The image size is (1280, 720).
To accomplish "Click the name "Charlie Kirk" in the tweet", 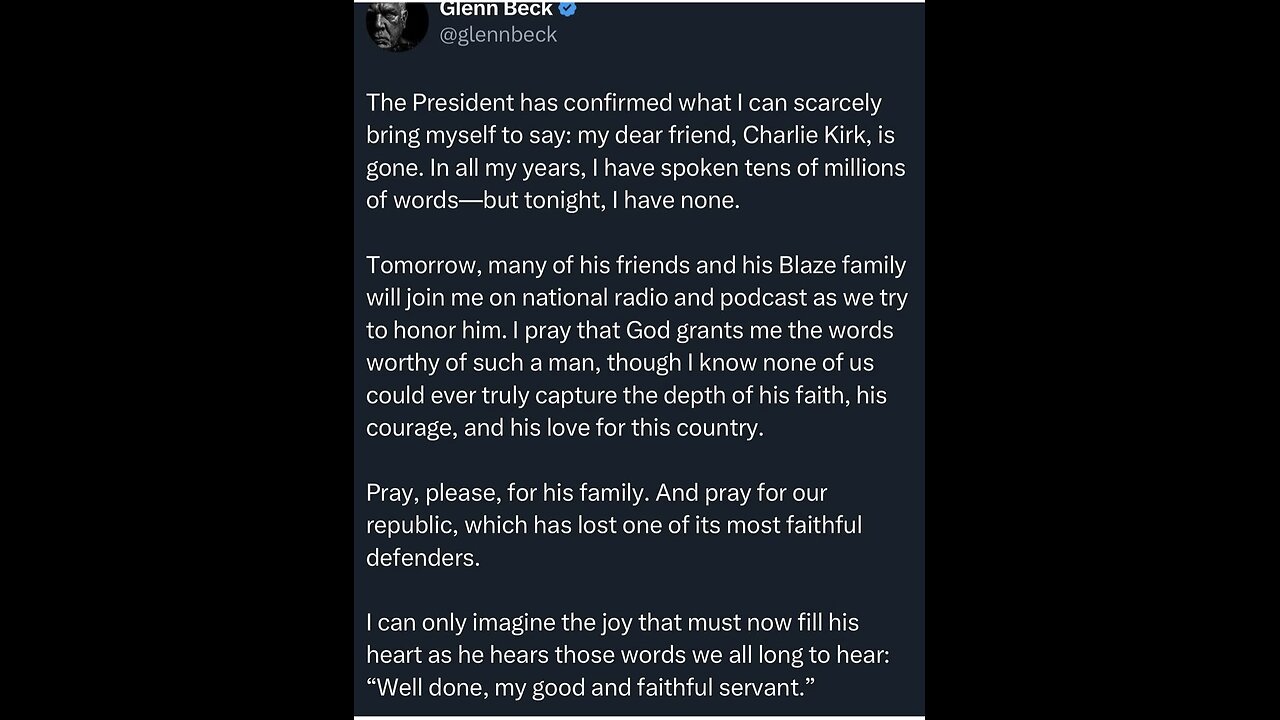I will pyautogui.click(x=806, y=135).
